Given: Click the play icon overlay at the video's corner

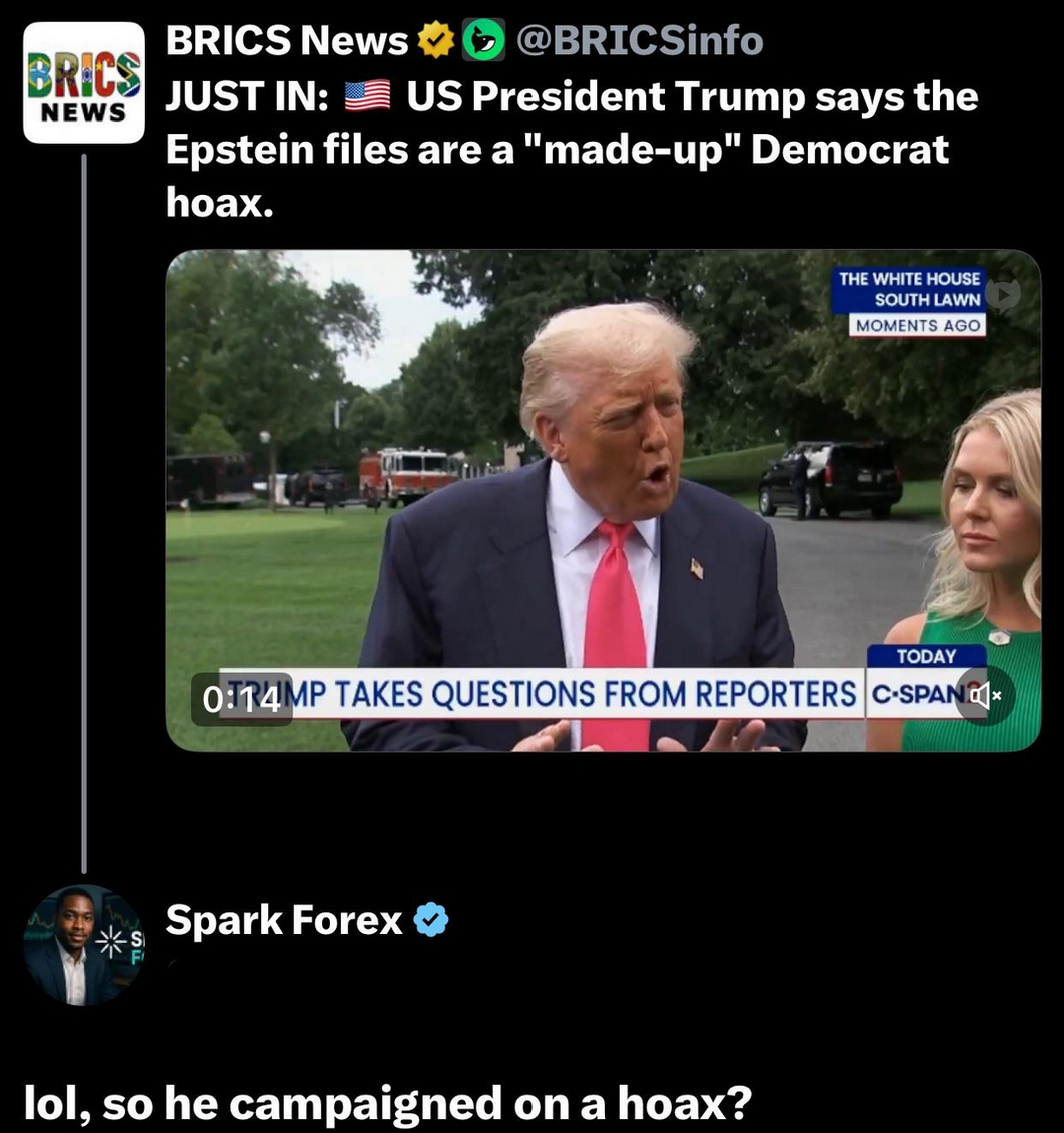Looking at the screenshot, I should click(x=1003, y=294).
